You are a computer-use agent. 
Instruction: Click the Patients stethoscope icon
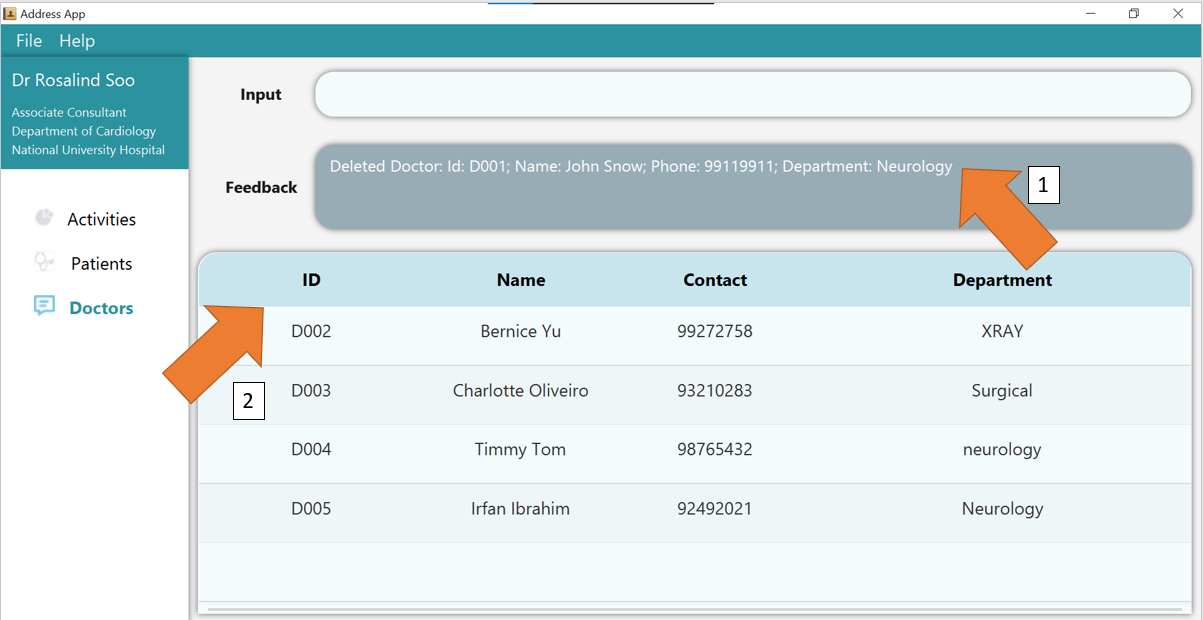[43, 262]
